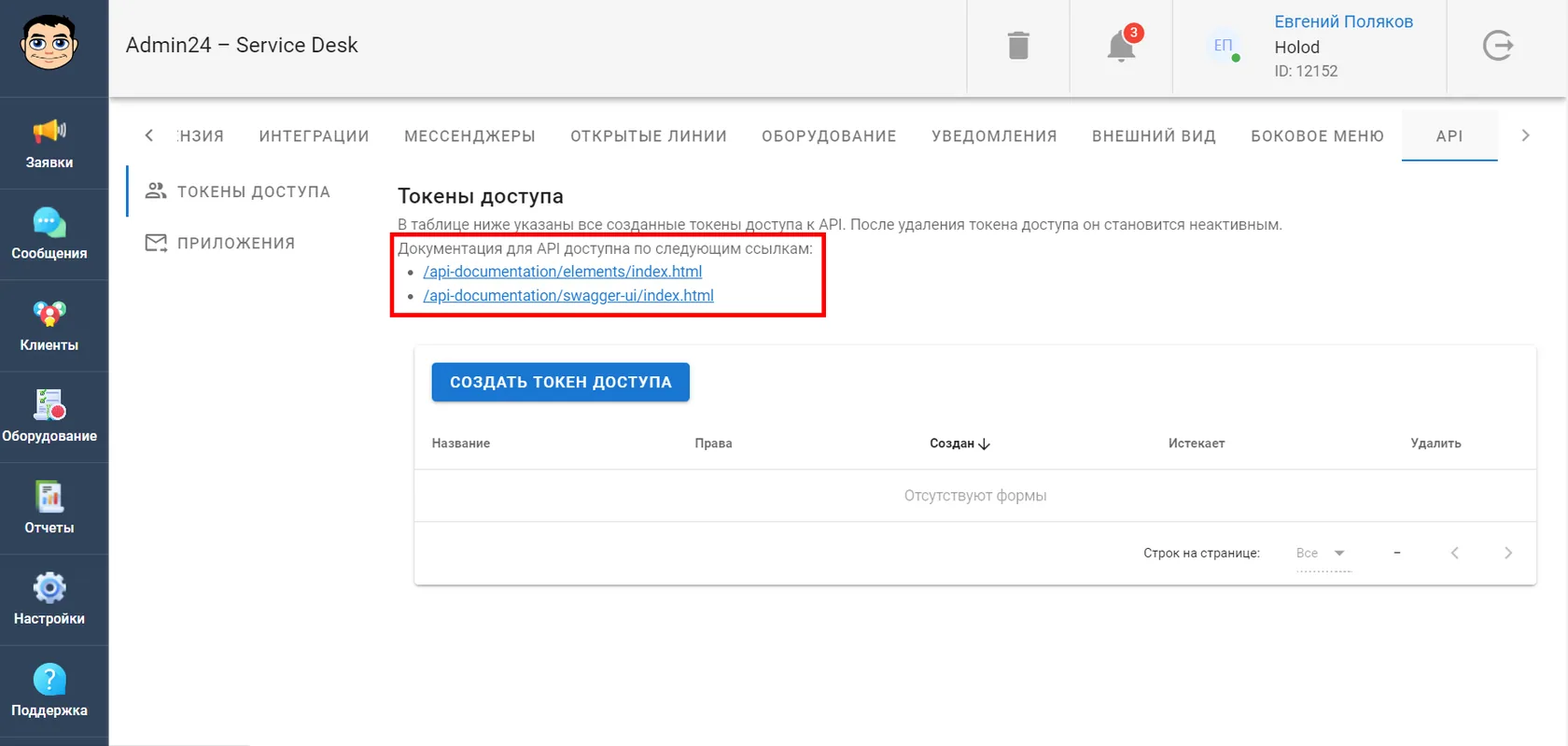Go to previous table page chevron
The image size is (1568, 746).
[1454, 553]
